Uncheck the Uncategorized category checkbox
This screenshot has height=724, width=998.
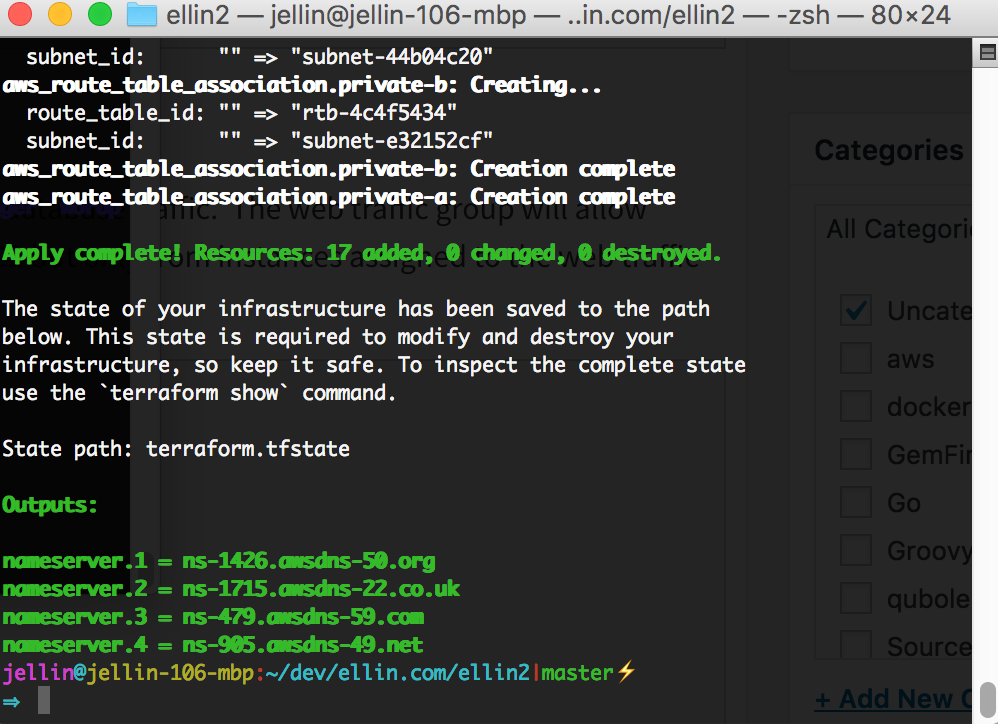point(855,310)
